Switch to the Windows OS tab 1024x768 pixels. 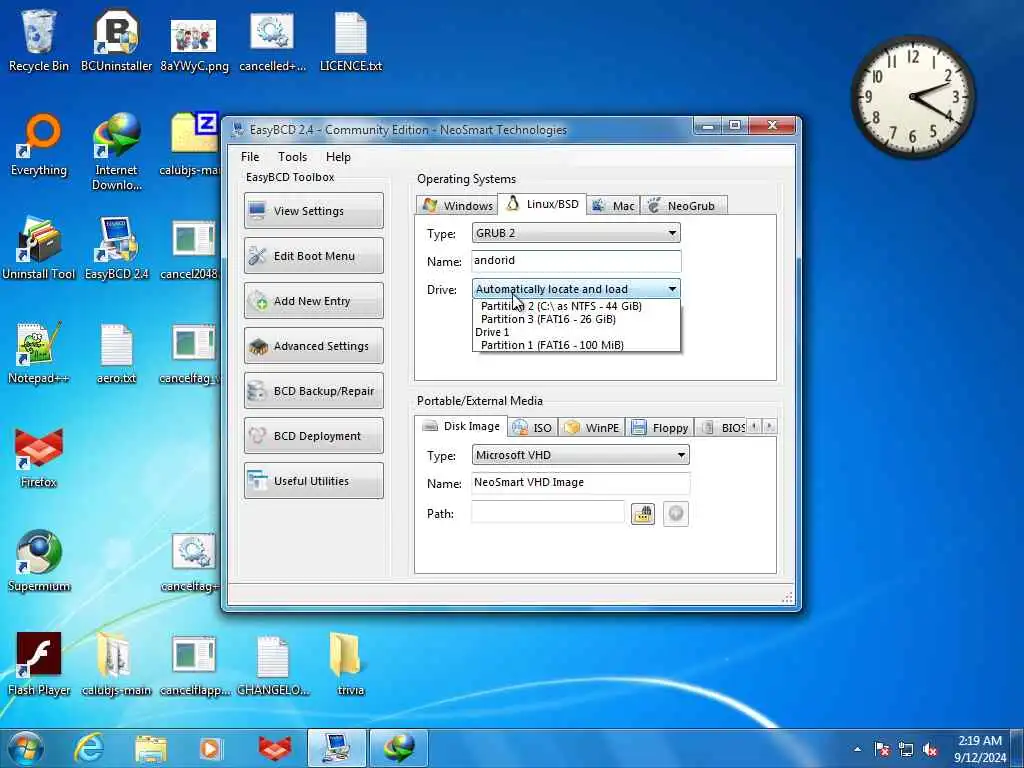click(457, 206)
